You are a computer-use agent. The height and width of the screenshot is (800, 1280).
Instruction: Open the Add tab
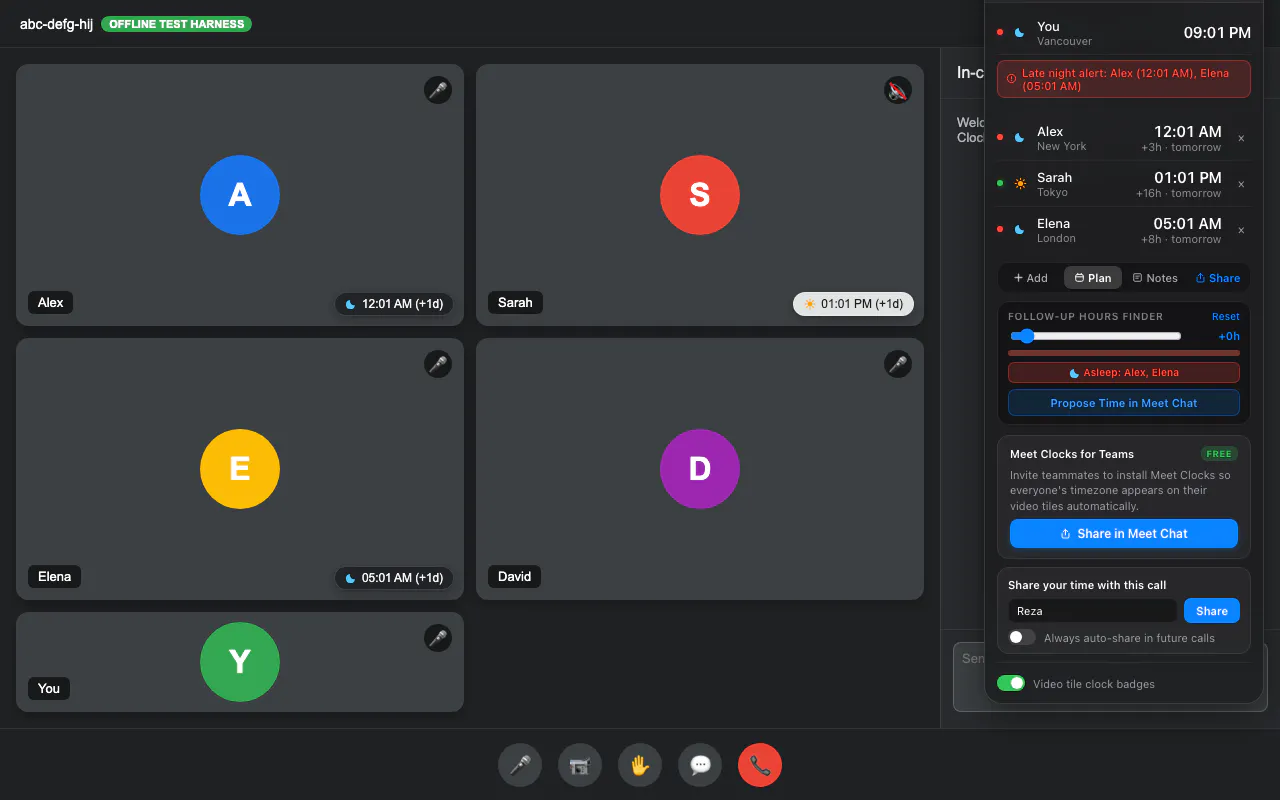[1031, 278]
